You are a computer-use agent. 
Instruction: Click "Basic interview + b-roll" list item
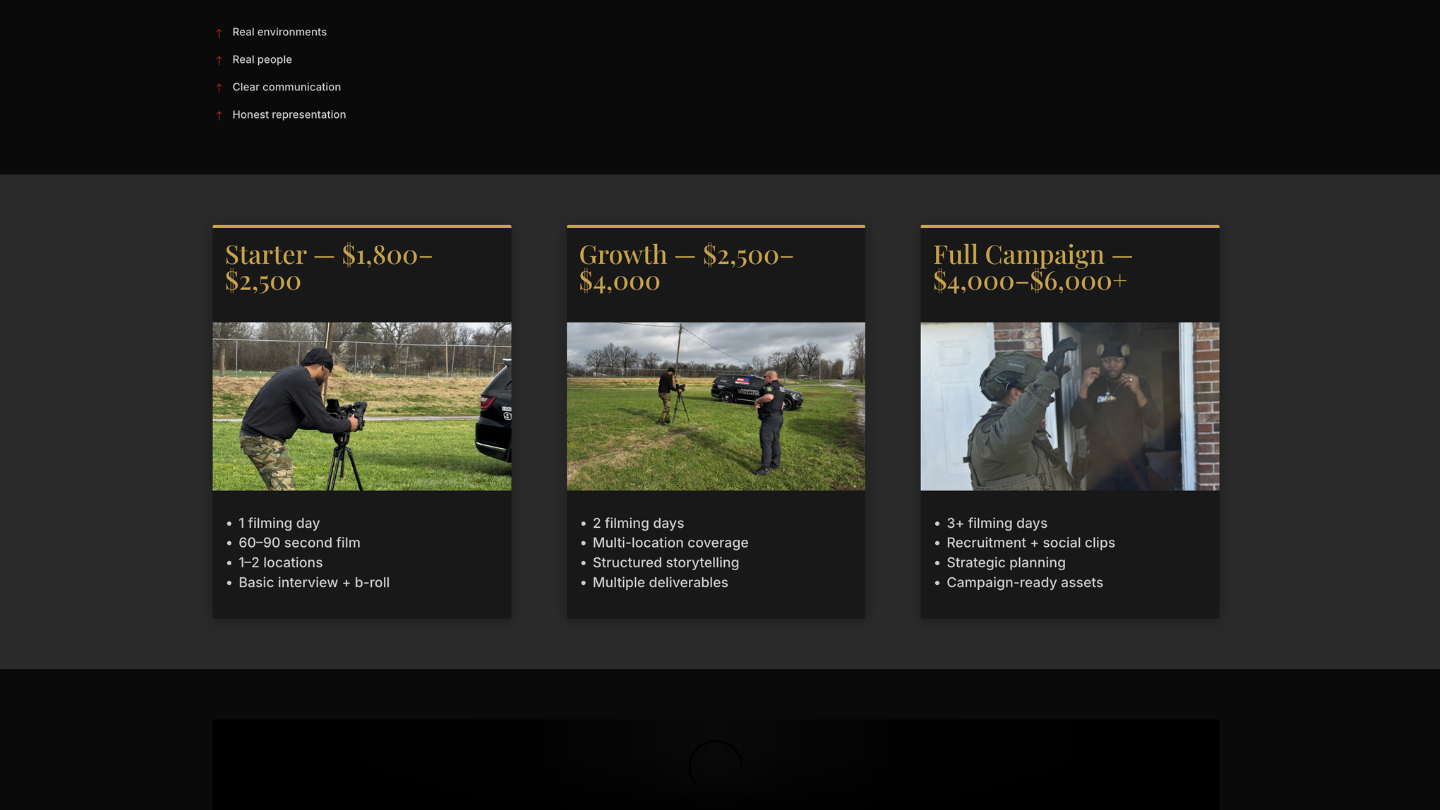(314, 583)
